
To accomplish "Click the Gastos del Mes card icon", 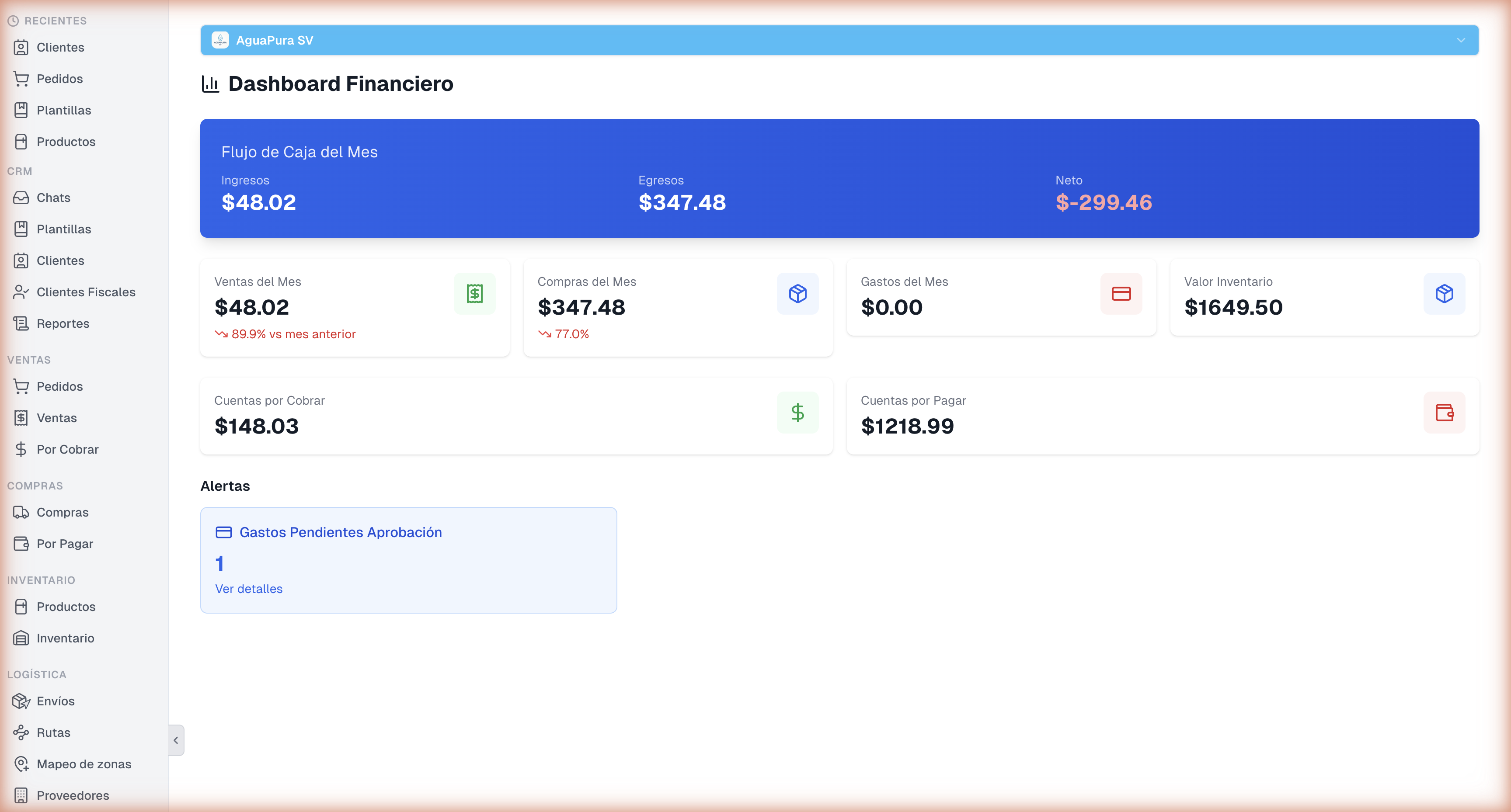I will [x=1121, y=293].
